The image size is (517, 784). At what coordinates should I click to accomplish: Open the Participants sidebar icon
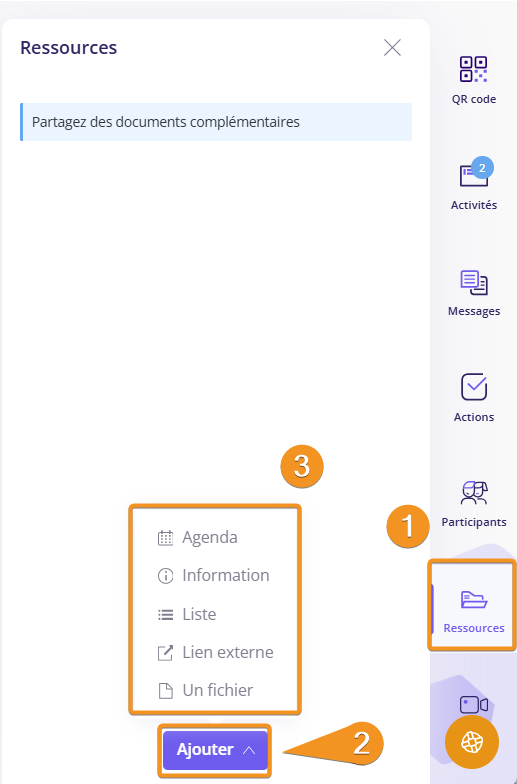[x=474, y=493]
